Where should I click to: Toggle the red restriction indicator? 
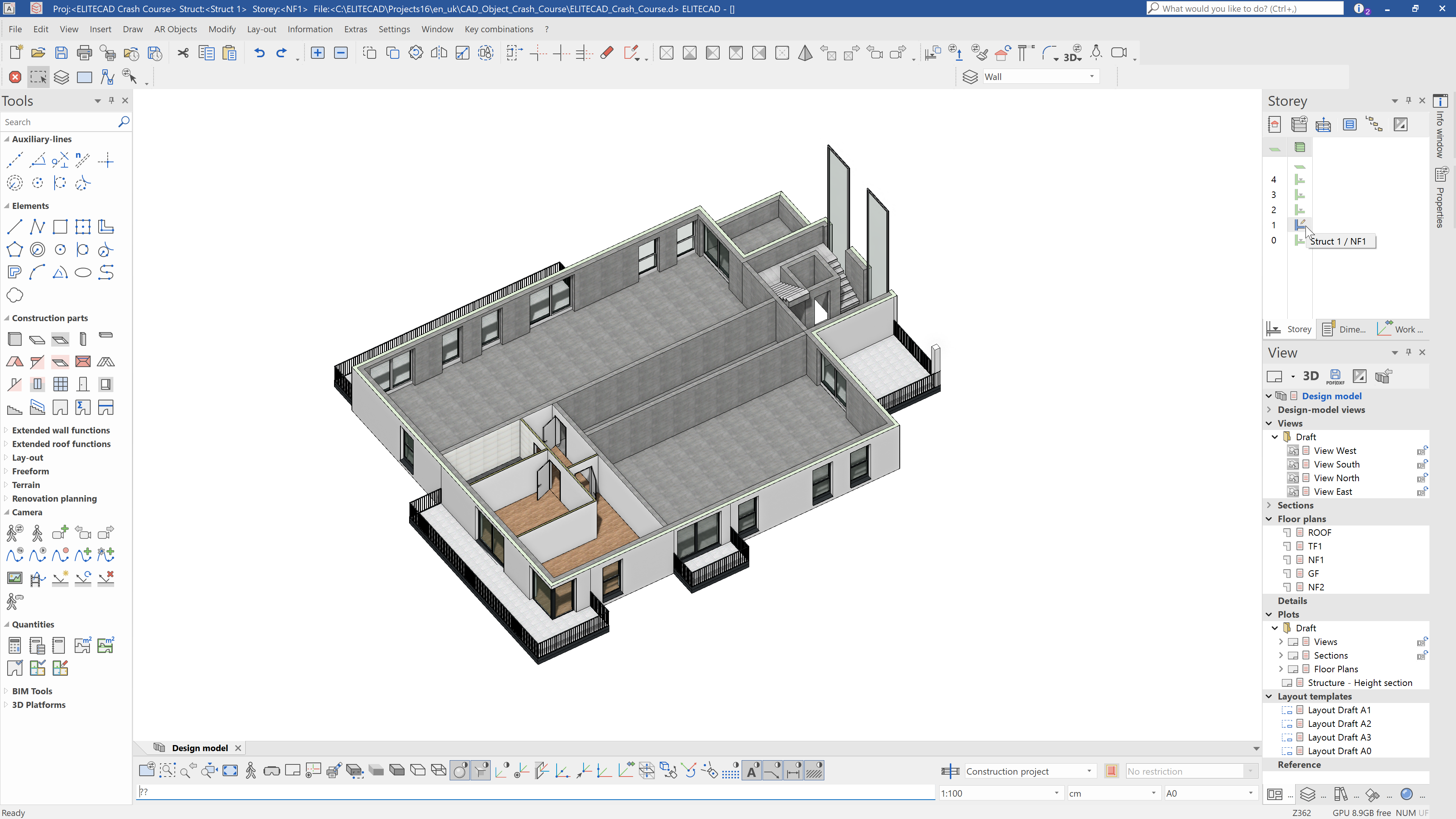pyautogui.click(x=1111, y=771)
